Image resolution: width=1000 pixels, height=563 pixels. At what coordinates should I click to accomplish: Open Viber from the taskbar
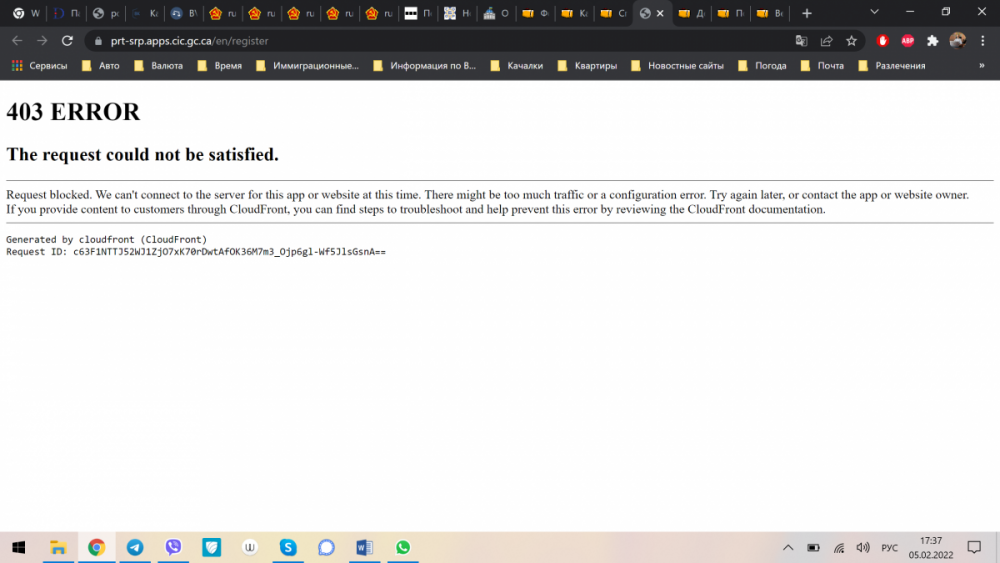pos(173,547)
